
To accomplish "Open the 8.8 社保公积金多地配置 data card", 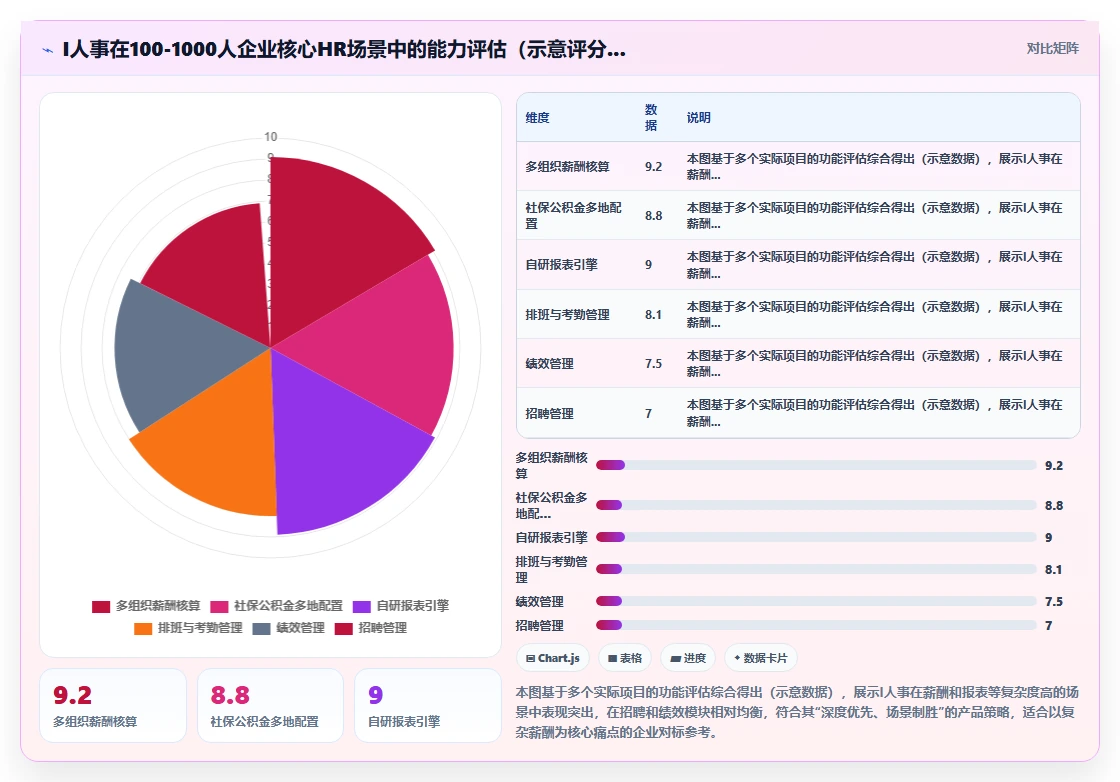I will (271, 706).
